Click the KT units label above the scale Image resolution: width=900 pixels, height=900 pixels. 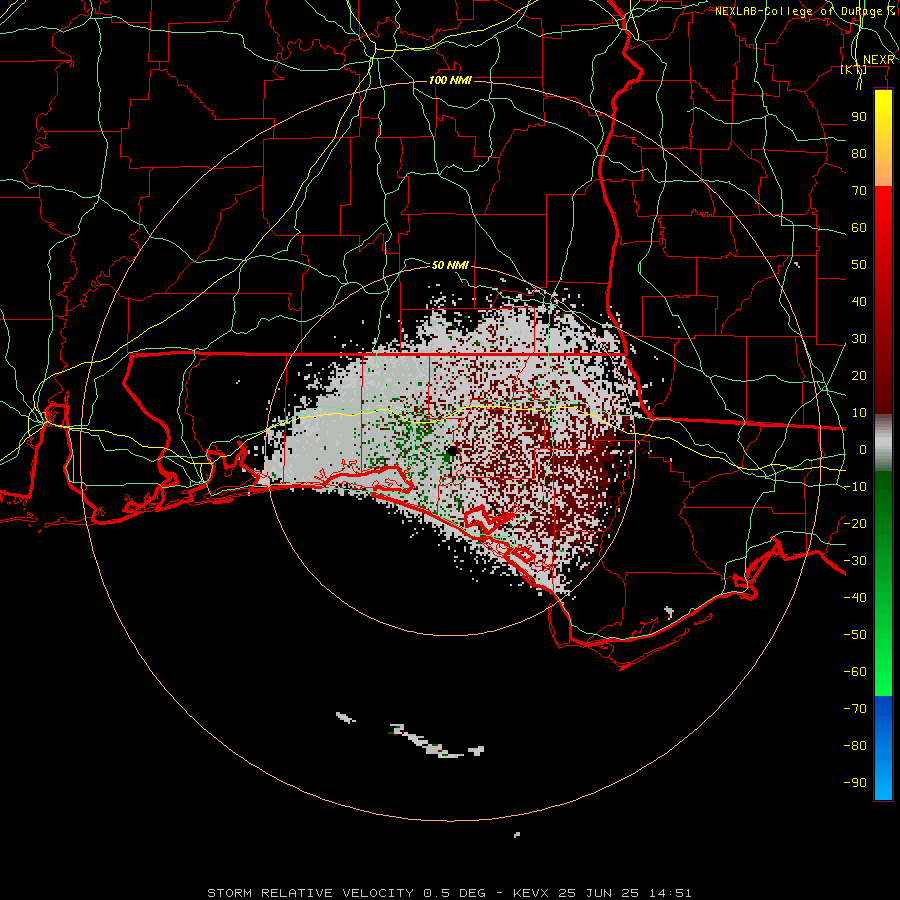[x=854, y=70]
